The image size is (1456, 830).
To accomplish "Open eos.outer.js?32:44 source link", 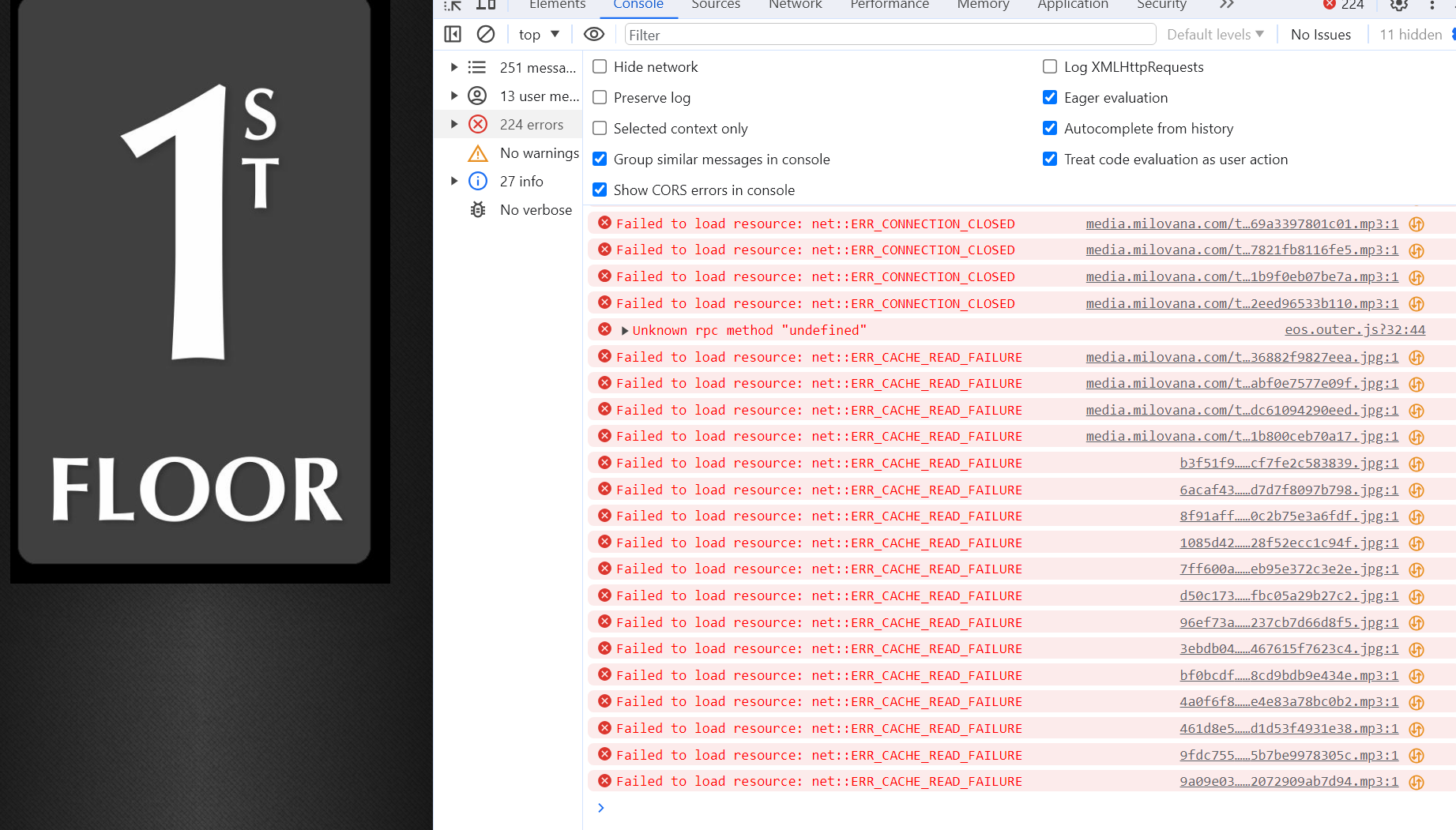I will [x=1355, y=330].
